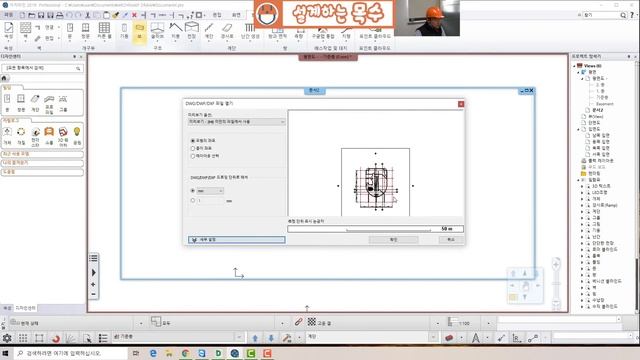Click the 3D Warehouse icon in Design Center
Viewport: 640px width, 360px height.
coord(63,136)
